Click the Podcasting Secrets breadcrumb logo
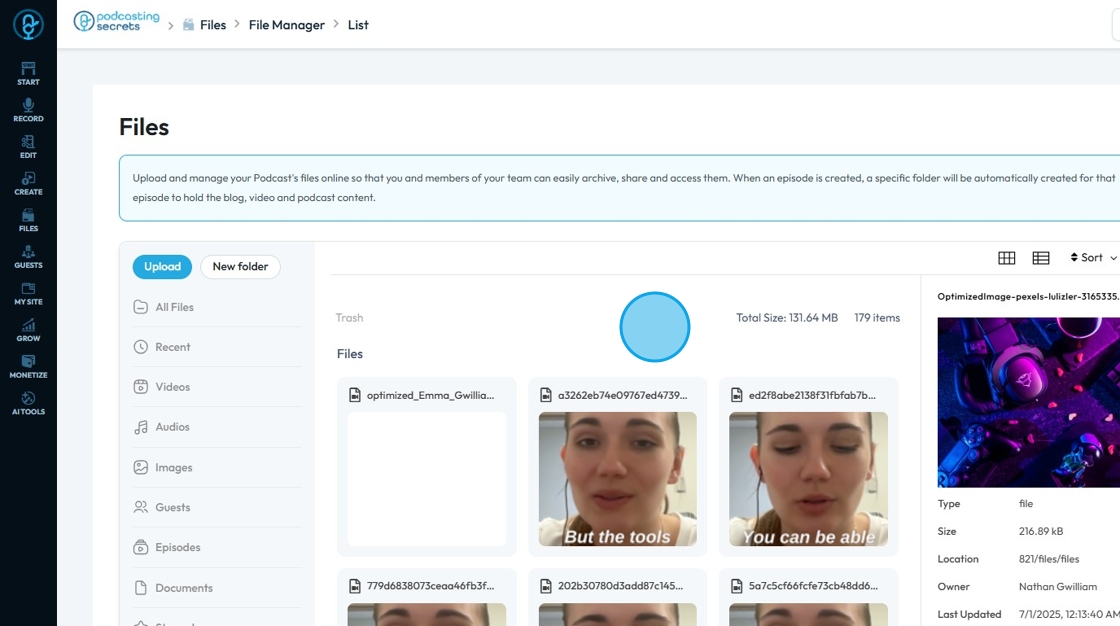This screenshot has height=626, width=1120. [116, 21]
